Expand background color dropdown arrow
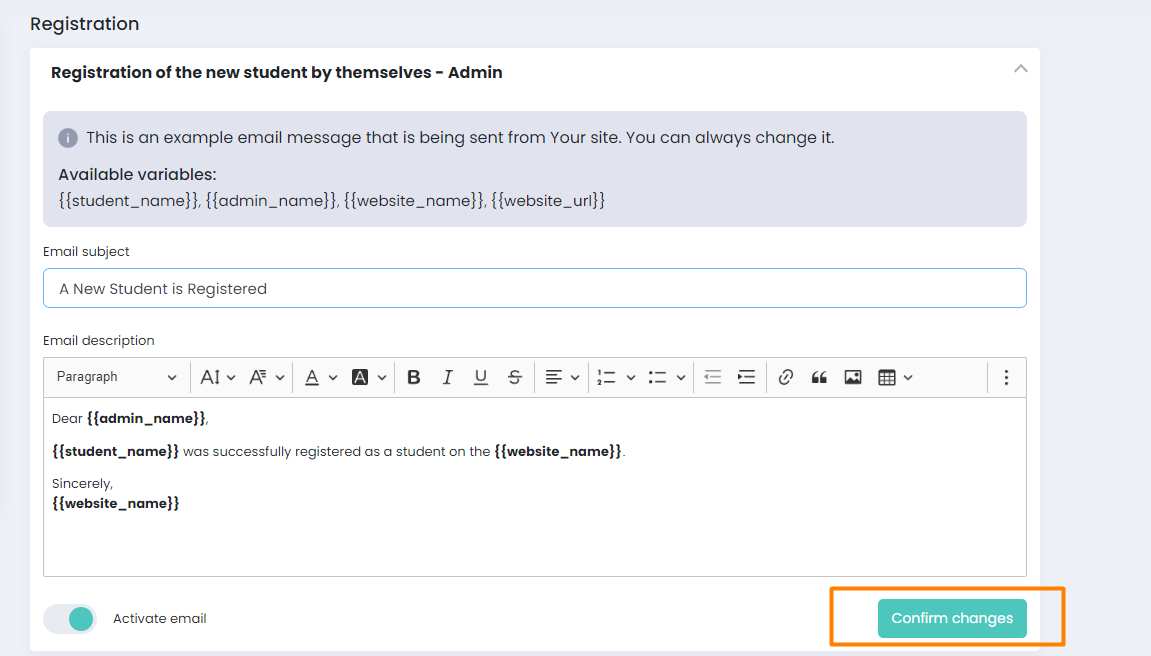 [382, 378]
